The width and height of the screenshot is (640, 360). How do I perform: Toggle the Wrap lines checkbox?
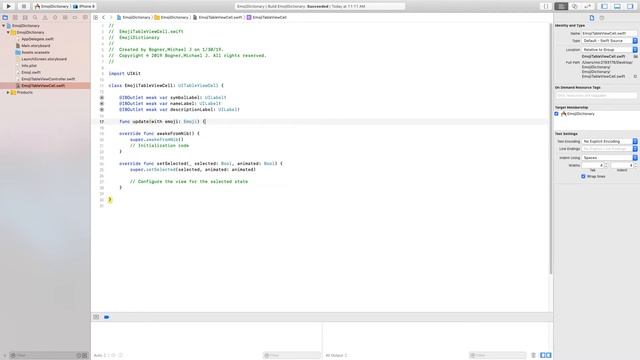point(583,176)
